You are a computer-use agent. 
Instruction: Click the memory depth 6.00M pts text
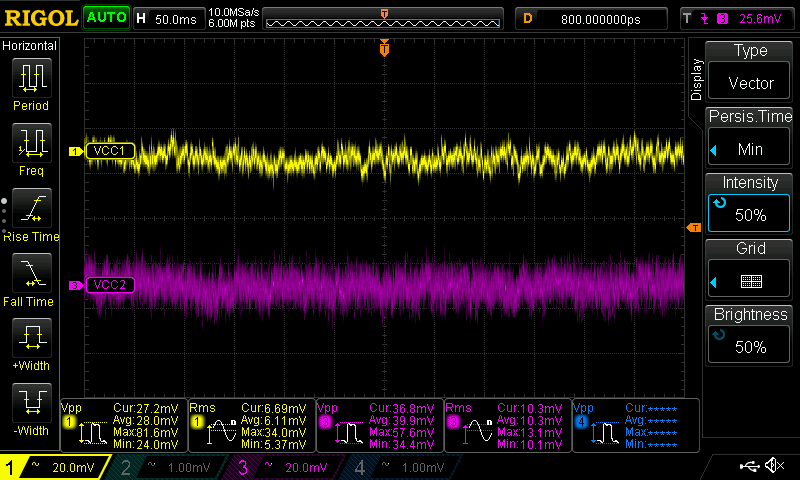(232, 23)
